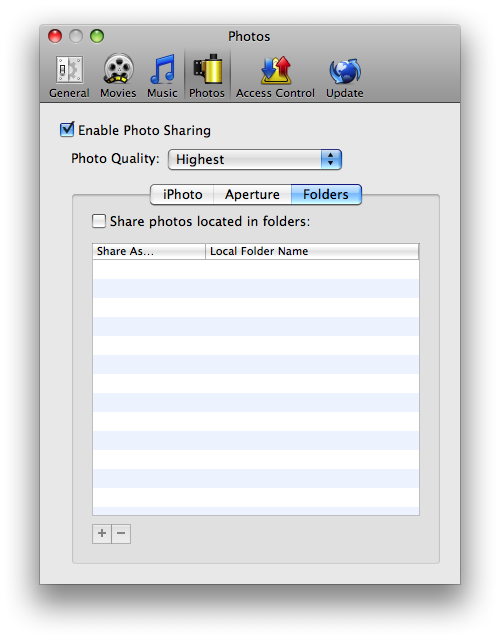This screenshot has height=639, width=500.
Task: Remove a folder with the minus button
Action: [x=121, y=533]
